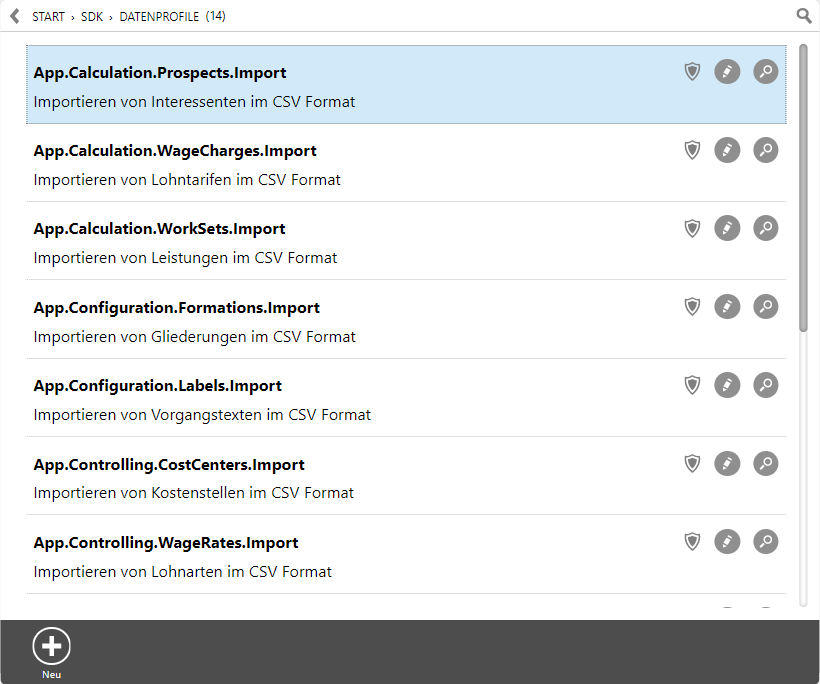The image size is (820, 684).
Task: Open the magnifier icon for App.Calculation.Prospects.Import
Action: pyautogui.click(x=766, y=72)
